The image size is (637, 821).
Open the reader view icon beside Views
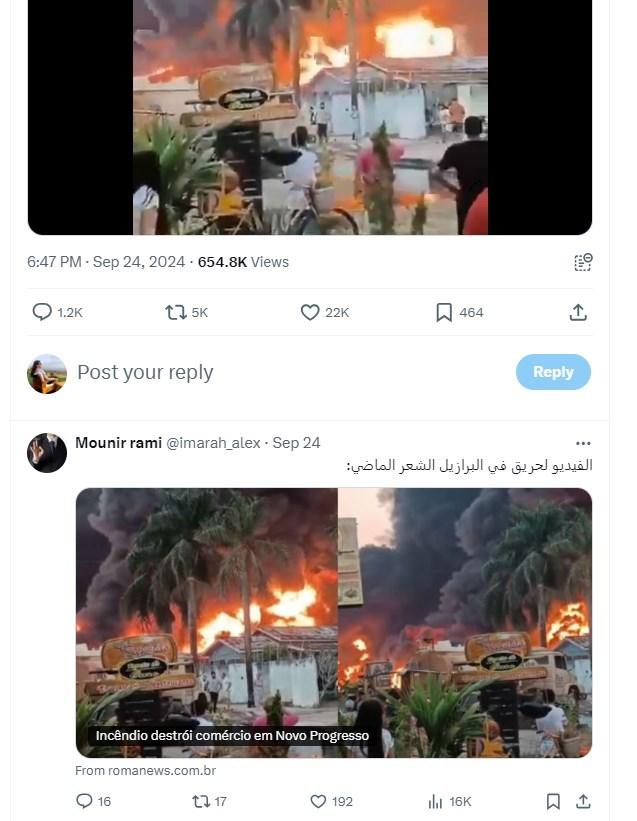point(583,262)
